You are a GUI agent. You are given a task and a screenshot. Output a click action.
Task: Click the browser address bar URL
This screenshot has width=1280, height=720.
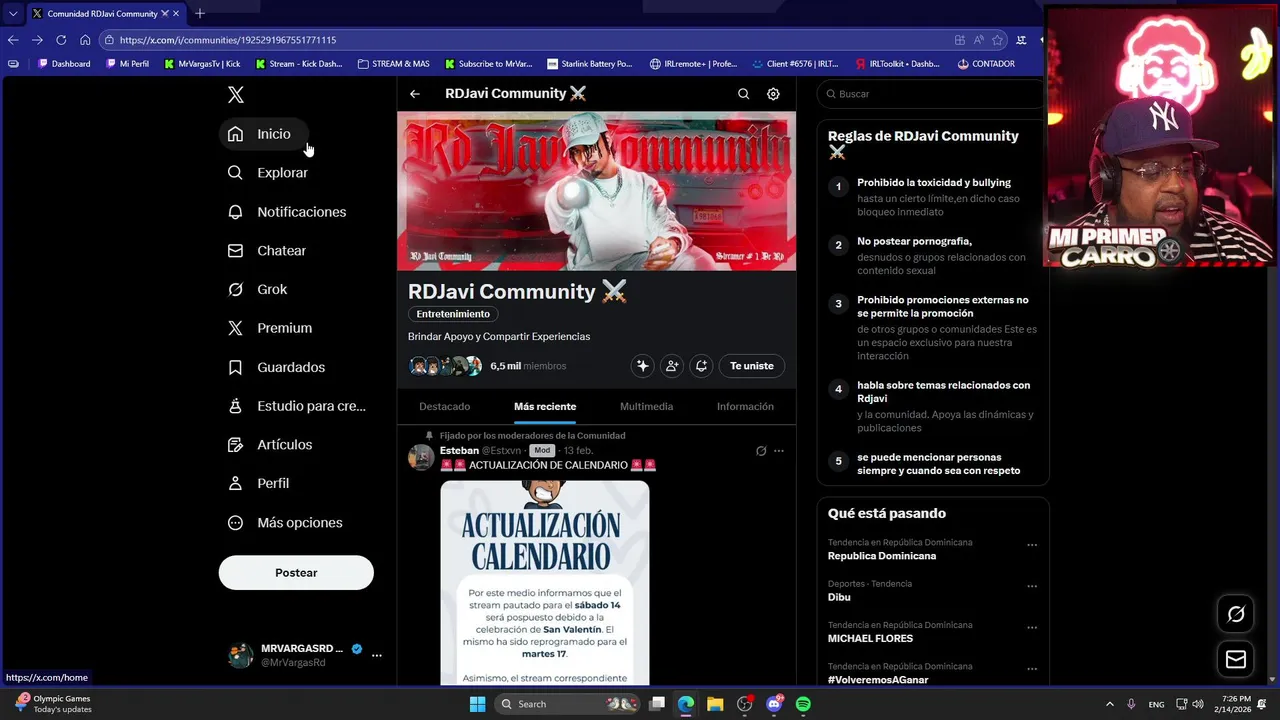coord(227,40)
